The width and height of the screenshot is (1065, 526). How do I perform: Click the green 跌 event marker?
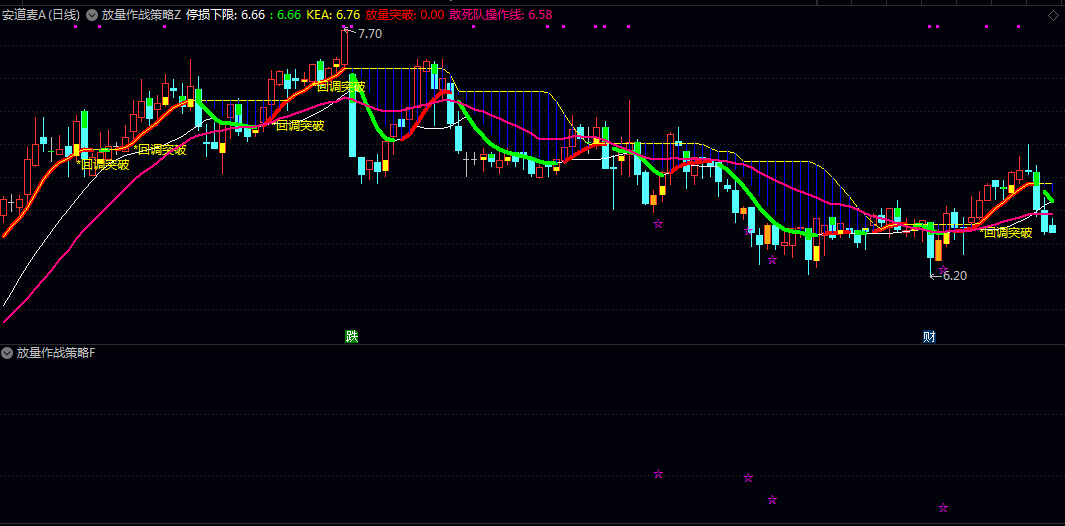351,336
